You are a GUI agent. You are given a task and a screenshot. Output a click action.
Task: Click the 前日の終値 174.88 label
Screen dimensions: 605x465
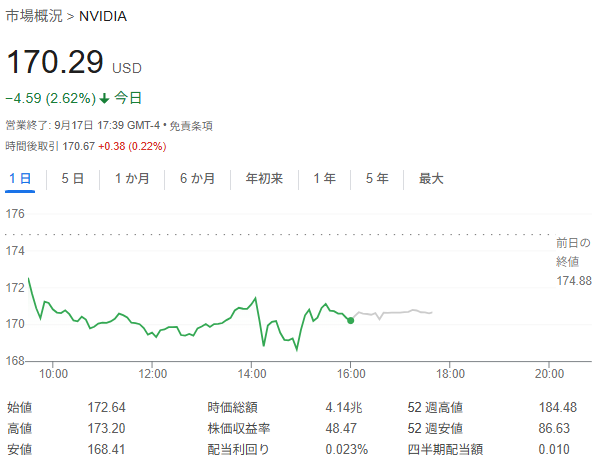pos(573,262)
